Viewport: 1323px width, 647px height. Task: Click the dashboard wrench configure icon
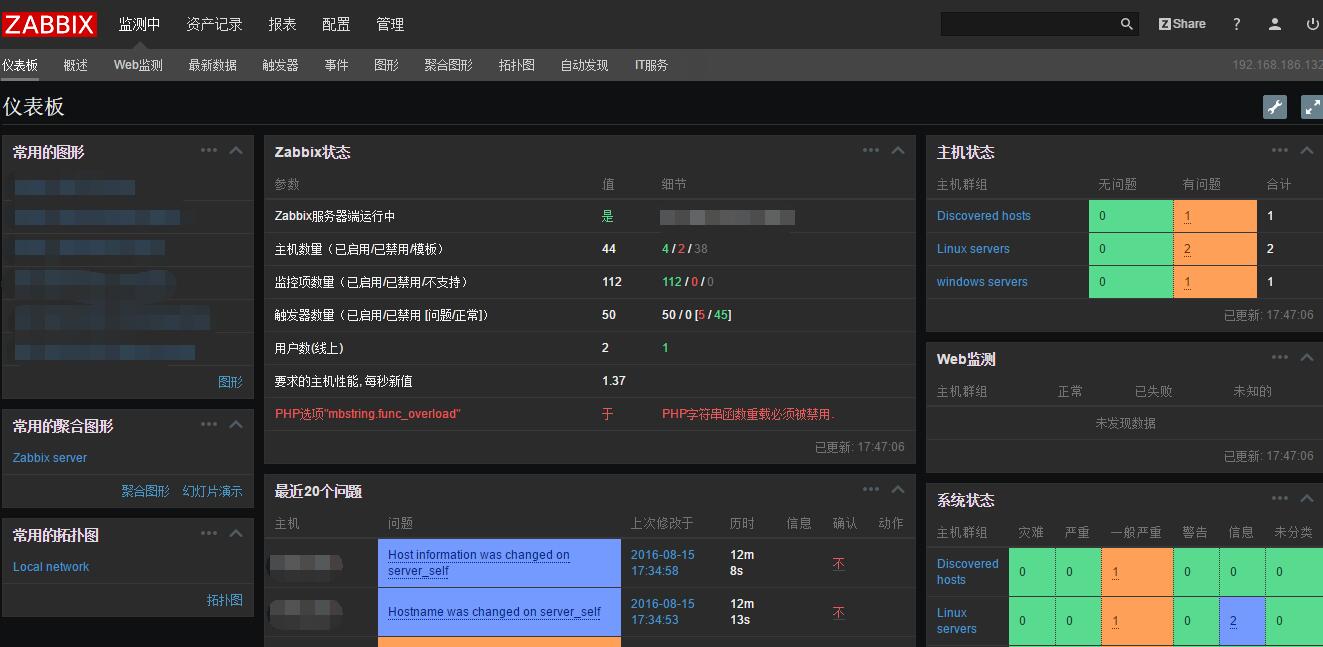point(1275,107)
